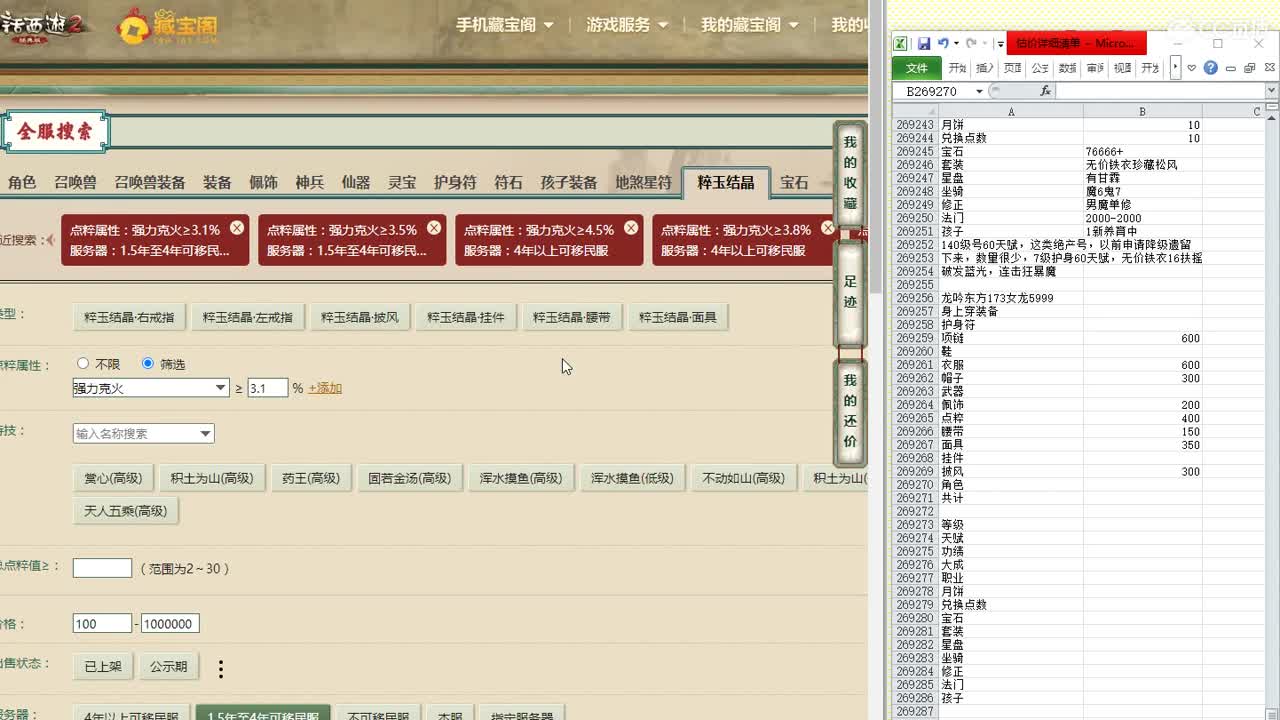
Task: Remove the 强力克火≥3.5% recent search tag
Action: click(x=434, y=228)
